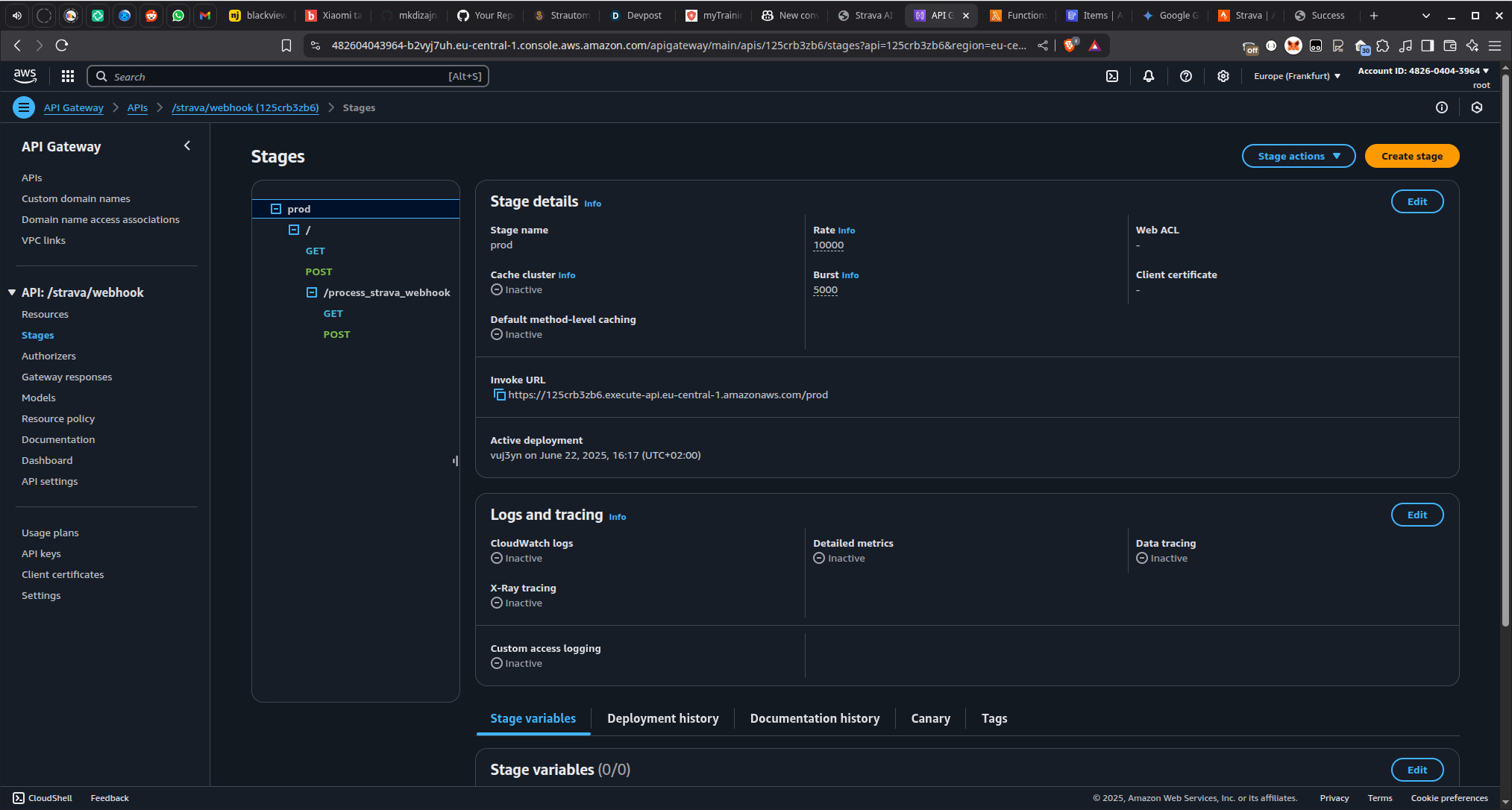Screen dimensions: 1512x810
Task: Select the POST method under root resource
Action: (x=319, y=271)
